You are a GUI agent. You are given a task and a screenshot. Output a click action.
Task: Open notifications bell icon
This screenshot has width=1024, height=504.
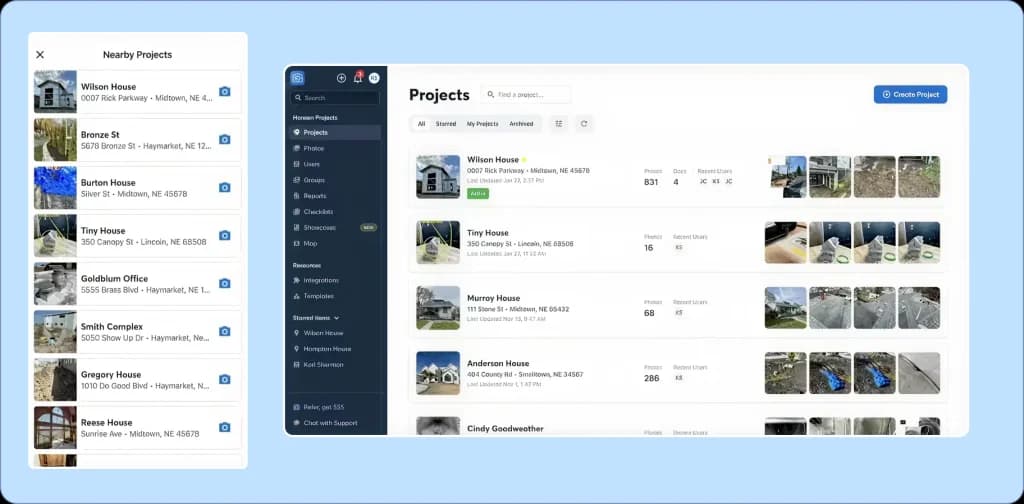358,78
